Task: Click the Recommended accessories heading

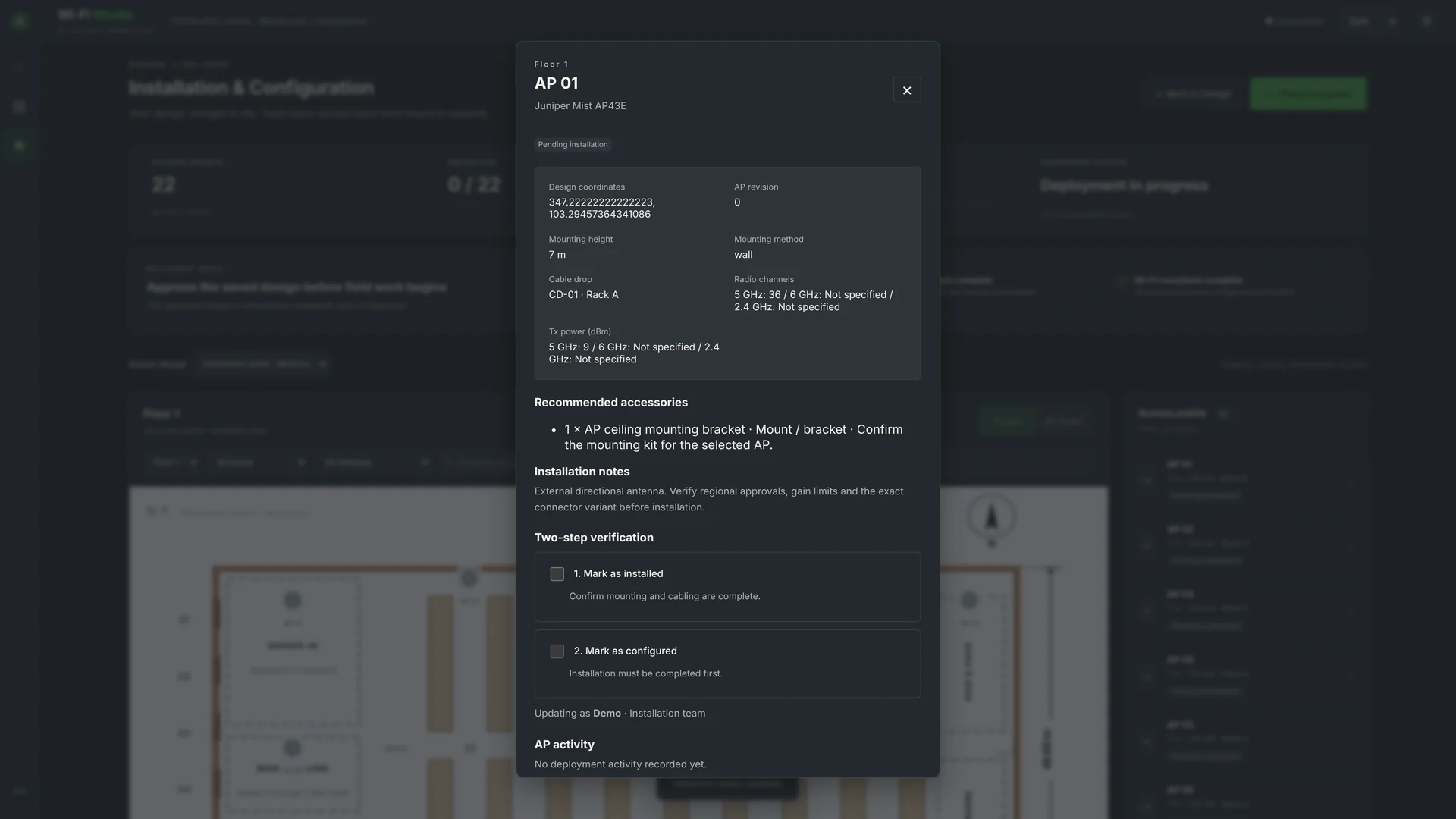Action: pyautogui.click(x=611, y=403)
